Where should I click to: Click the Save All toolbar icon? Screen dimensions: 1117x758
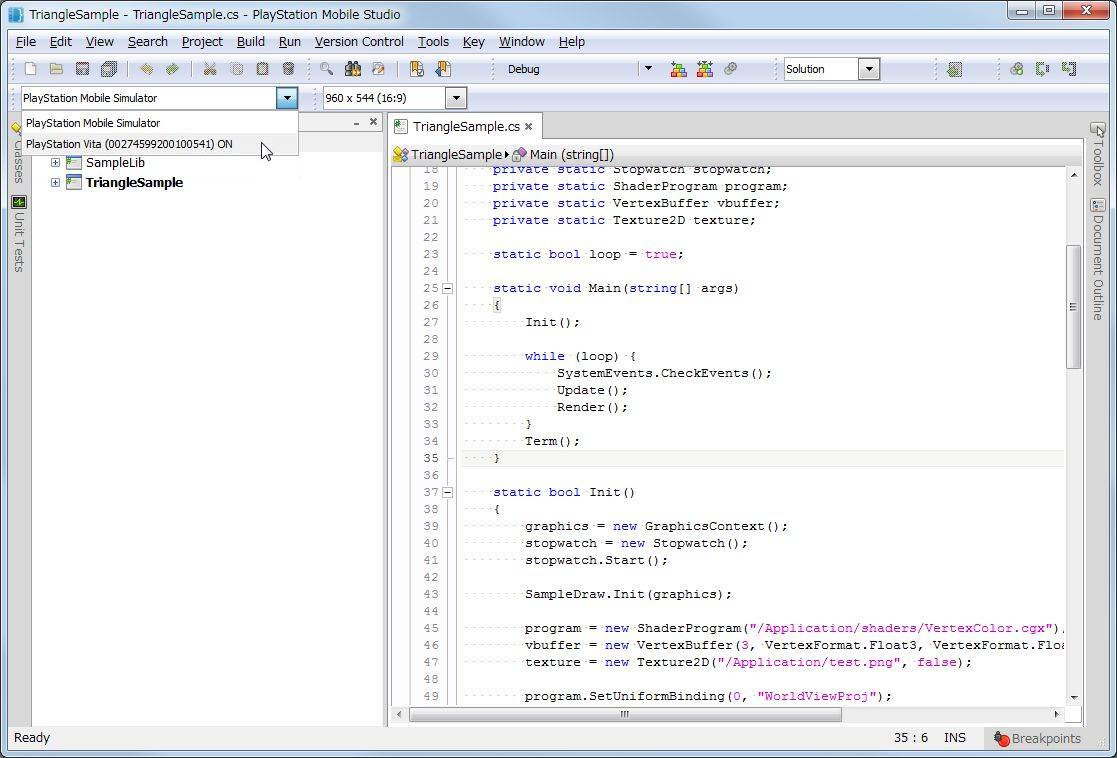pyautogui.click(x=108, y=69)
